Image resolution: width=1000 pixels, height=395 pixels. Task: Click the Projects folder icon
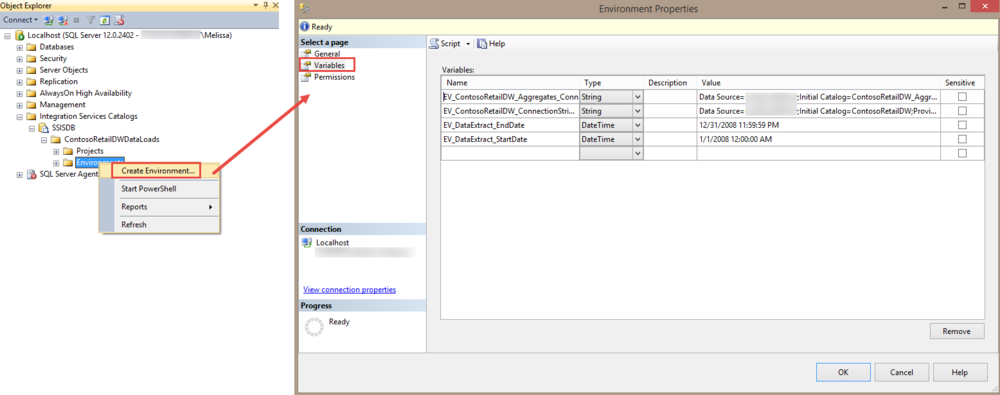pos(68,151)
